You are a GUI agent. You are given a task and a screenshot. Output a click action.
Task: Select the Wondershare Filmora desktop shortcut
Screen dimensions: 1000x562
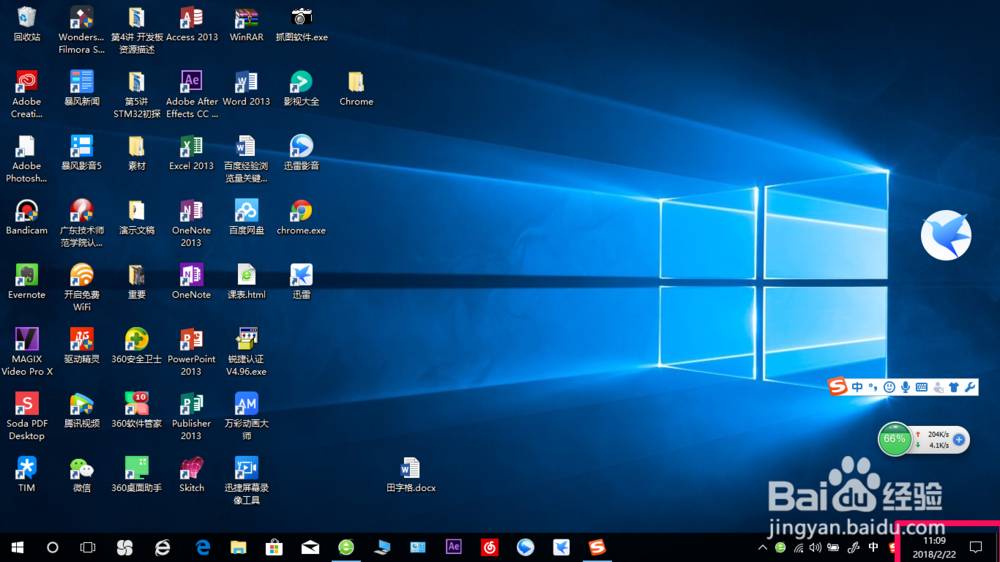(x=82, y=30)
